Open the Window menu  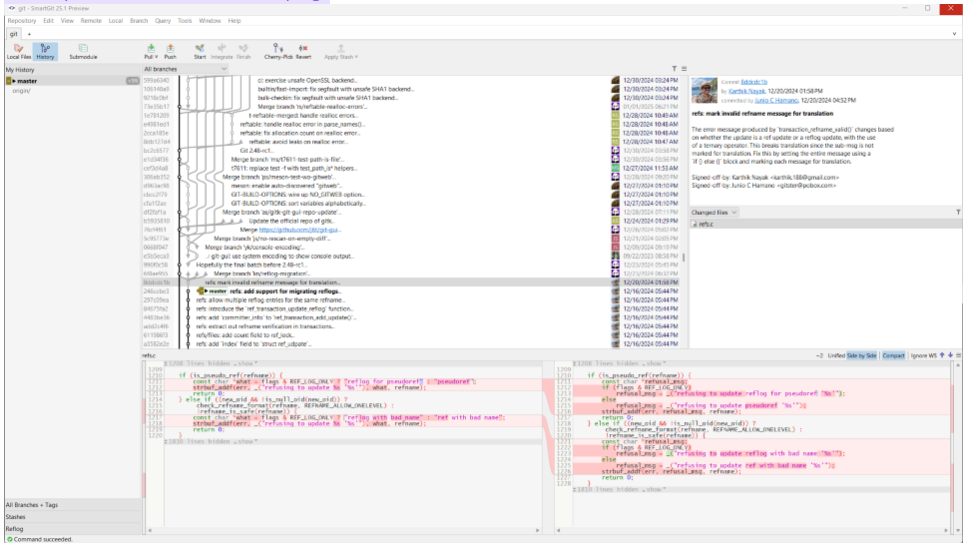click(x=210, y=20)
